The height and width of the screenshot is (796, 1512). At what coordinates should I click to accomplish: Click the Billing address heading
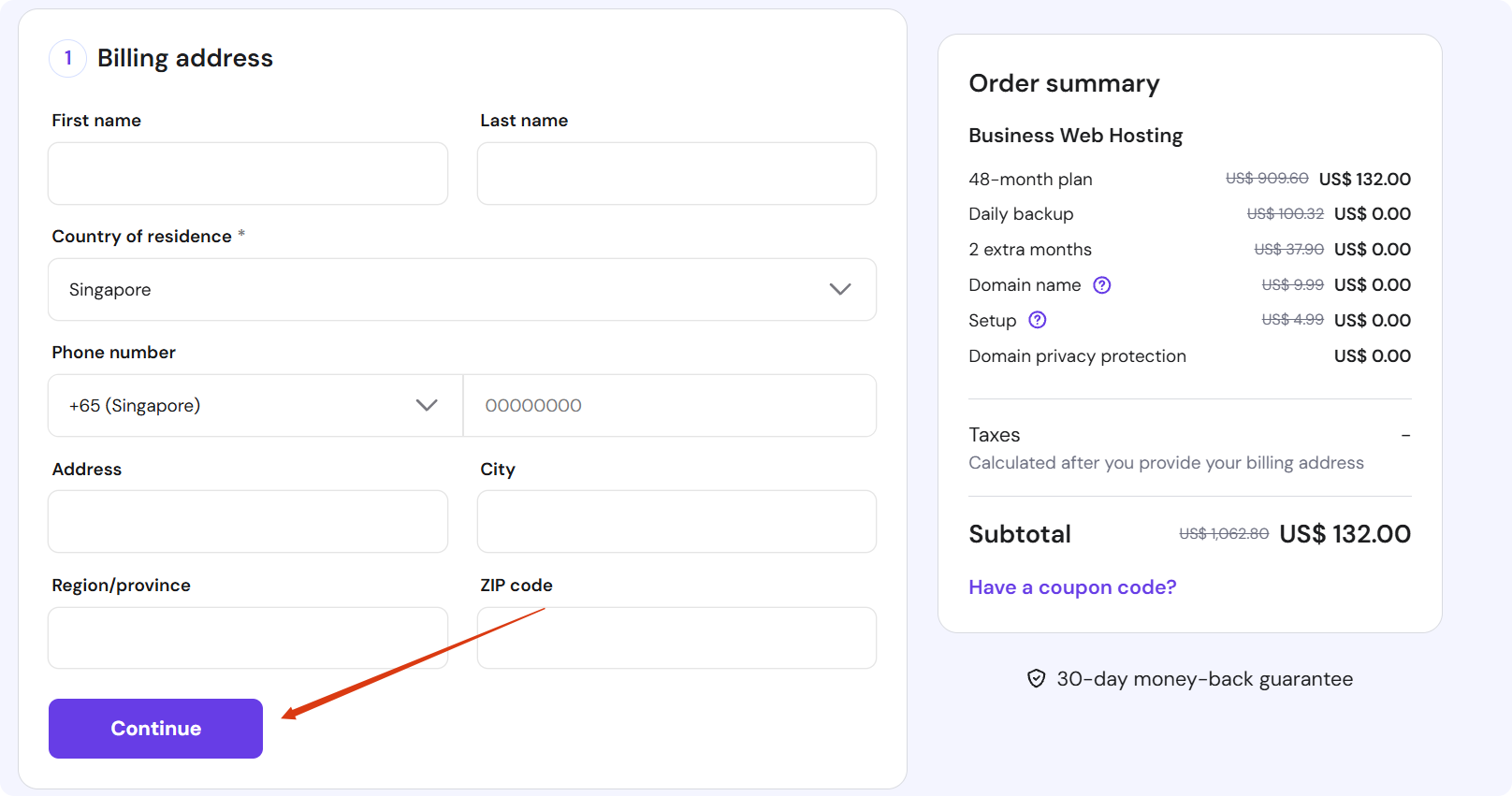[185, 58]
